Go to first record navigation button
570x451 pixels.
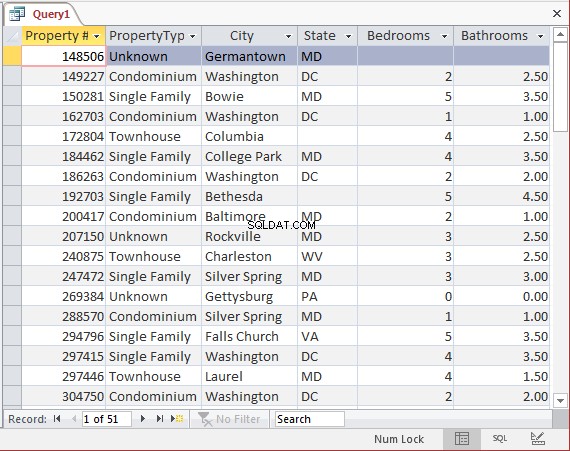(x=57, y=419)
